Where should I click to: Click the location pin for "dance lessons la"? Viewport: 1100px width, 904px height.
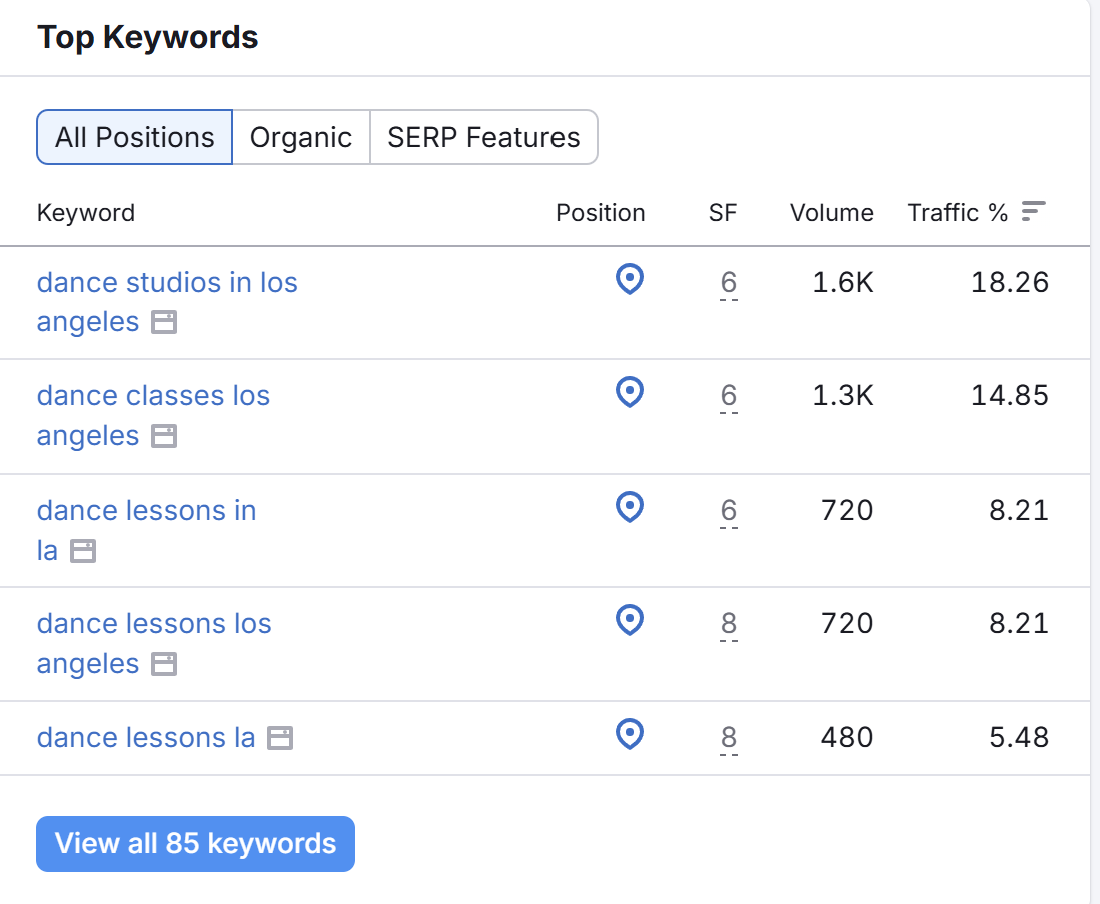click(629, 735)
